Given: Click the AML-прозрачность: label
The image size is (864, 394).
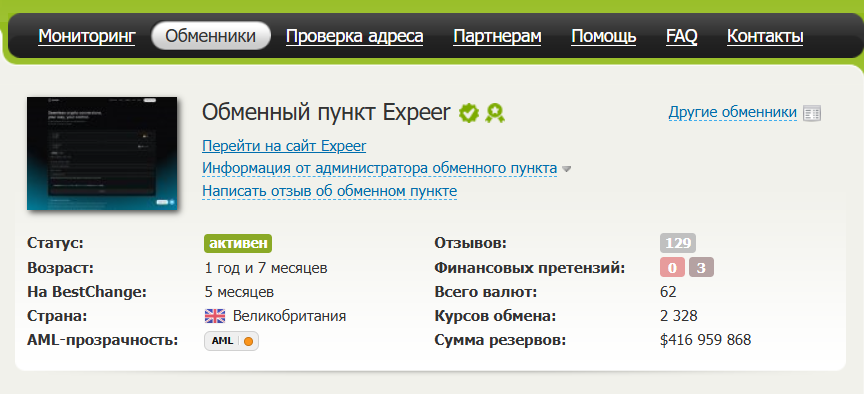Looking at the screenshot, I should [102, 341].
